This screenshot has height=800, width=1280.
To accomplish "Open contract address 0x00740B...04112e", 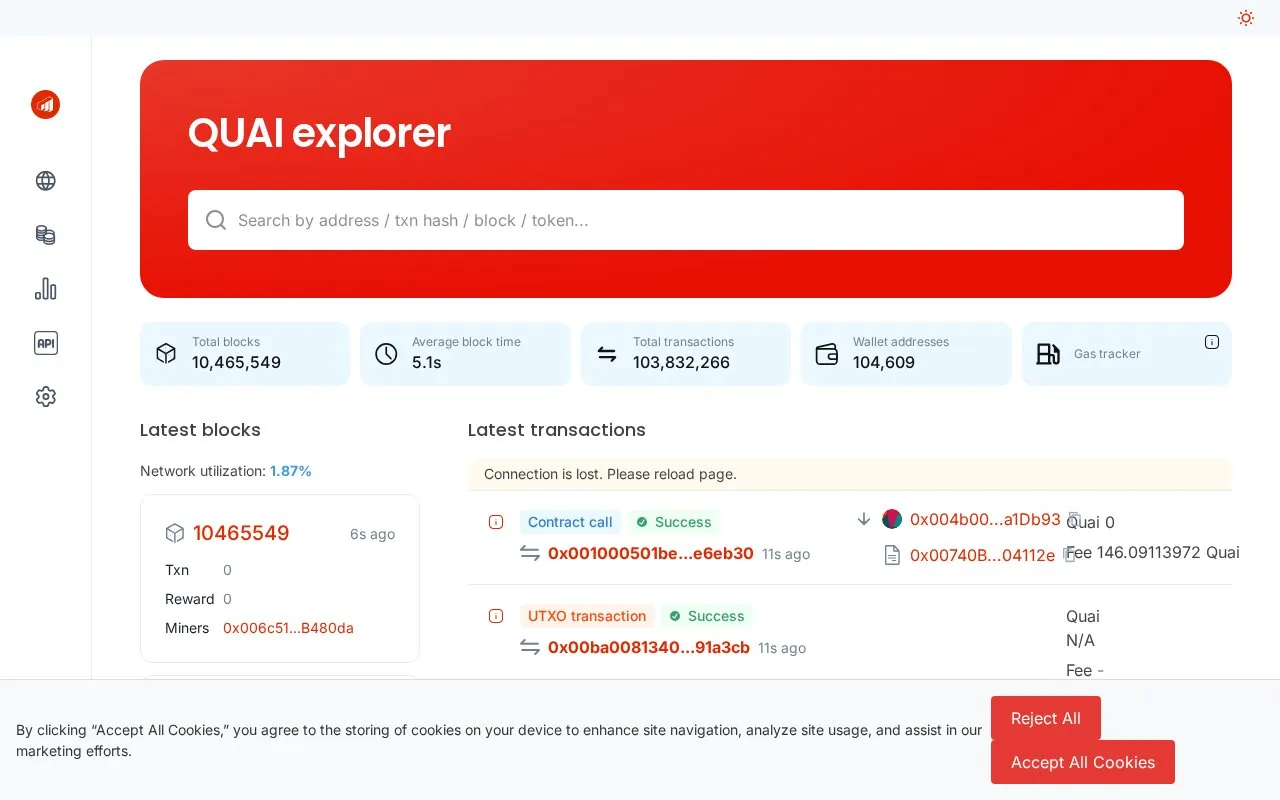I will [982, 555].
